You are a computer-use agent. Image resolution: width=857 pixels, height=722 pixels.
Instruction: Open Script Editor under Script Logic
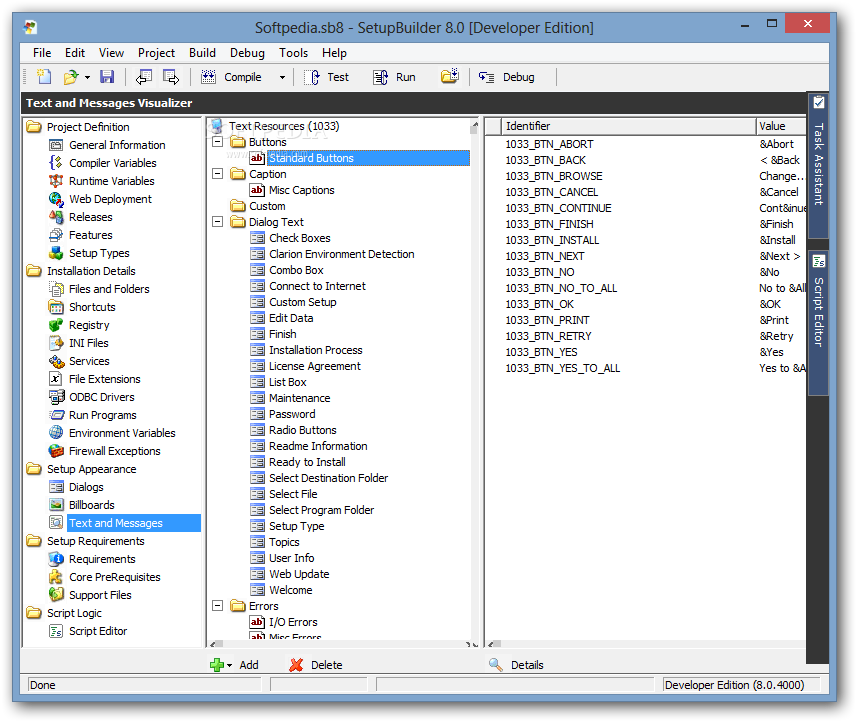tap(98, 631)
